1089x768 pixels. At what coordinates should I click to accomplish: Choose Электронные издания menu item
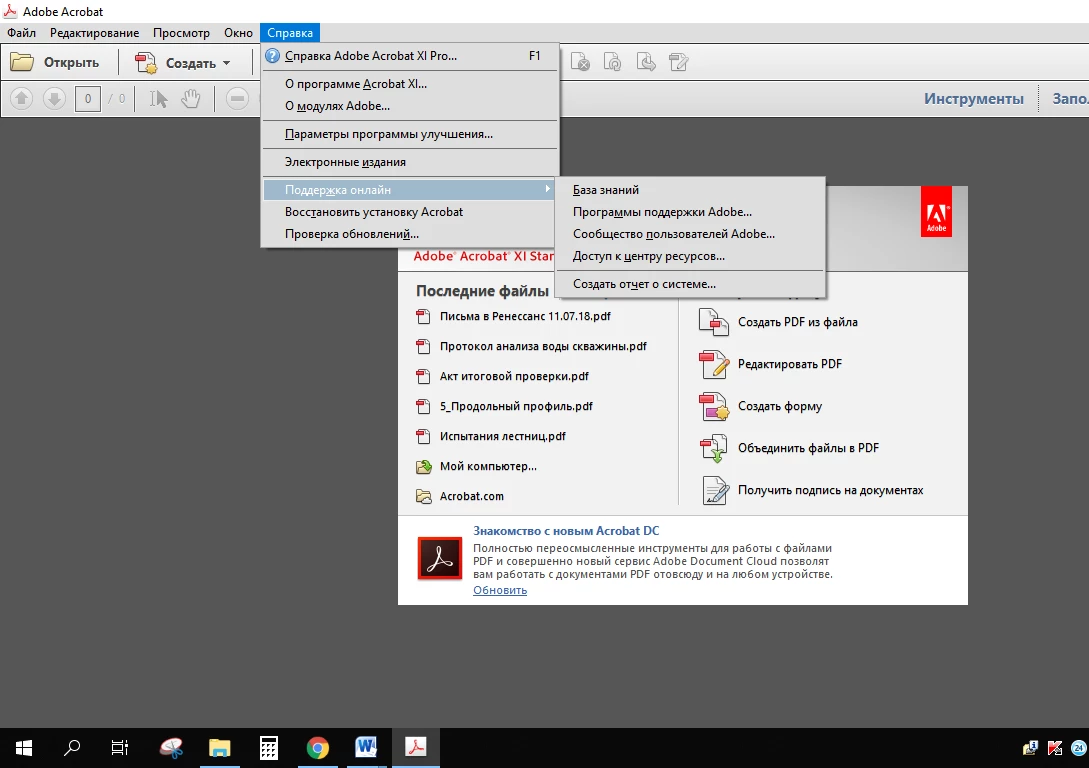[x=410, y=162]
